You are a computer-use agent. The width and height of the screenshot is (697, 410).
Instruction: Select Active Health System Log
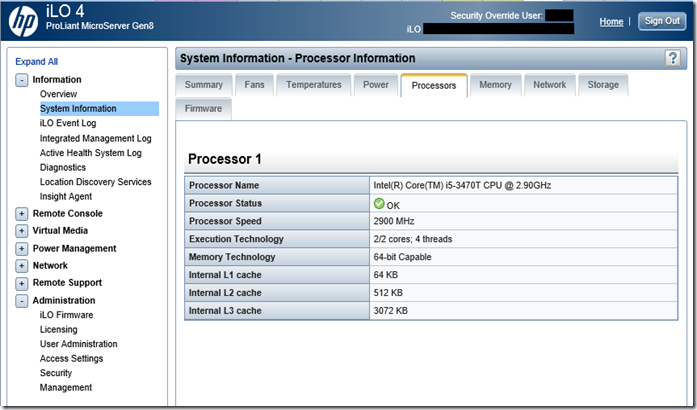click(90, 153)
